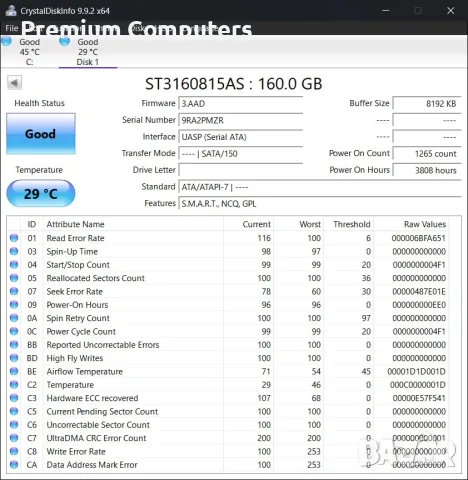The width and height of the screenshot is (468, 480).
Task: Click raw value 00000487E01E
Action: click(x=419, y=291)
